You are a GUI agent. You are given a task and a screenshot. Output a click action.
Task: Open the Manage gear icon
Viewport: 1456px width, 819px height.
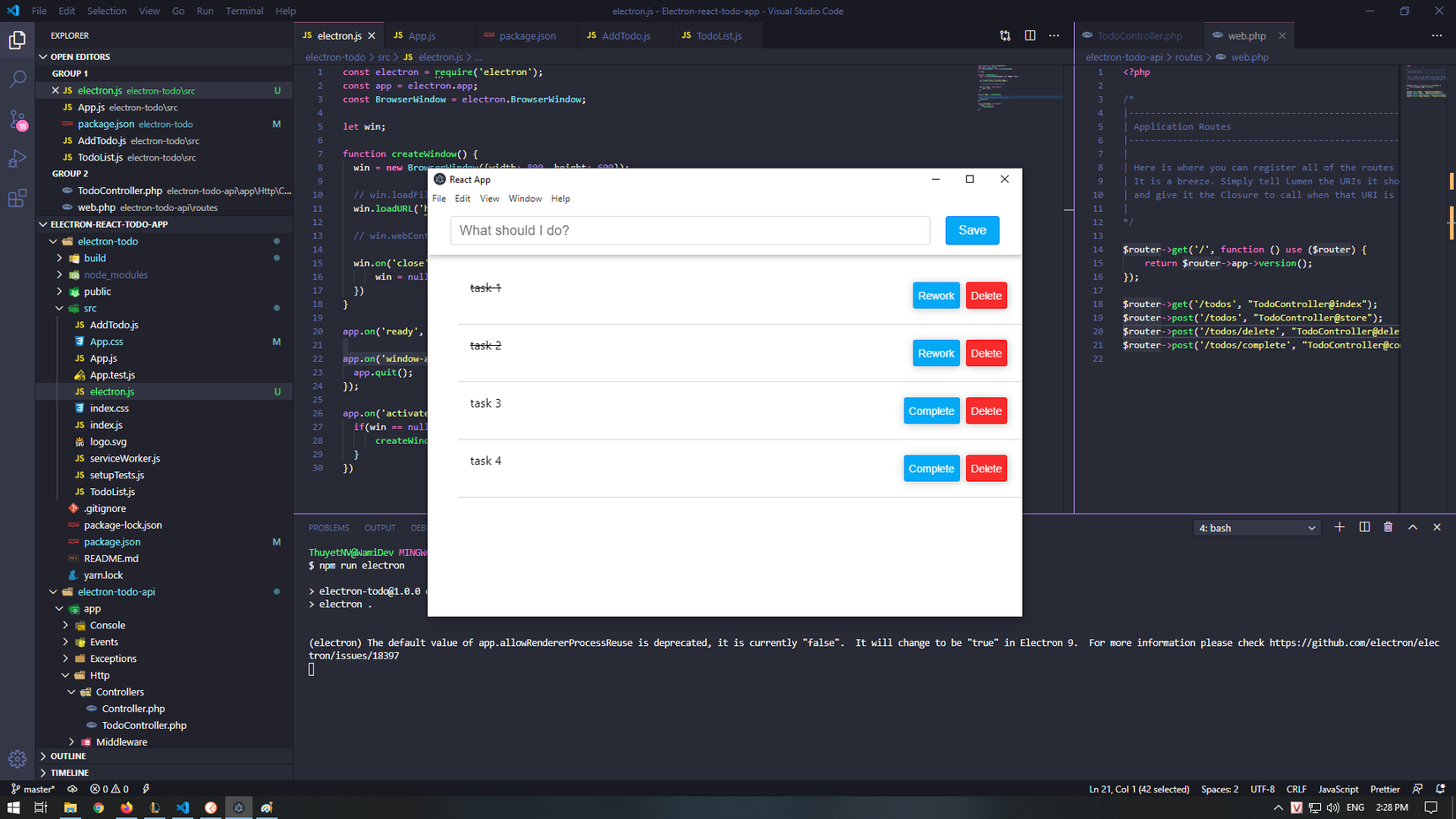pyautogui.click(x=18, y=759)
